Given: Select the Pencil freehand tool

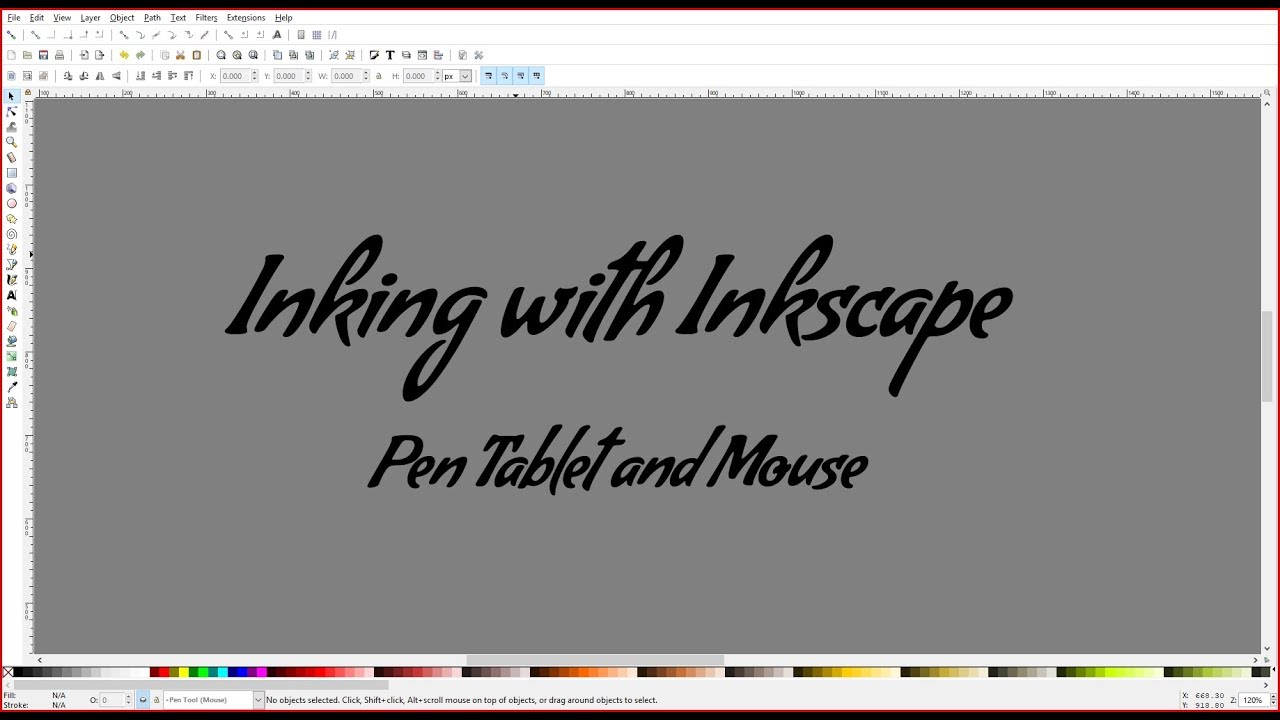Looking at the screenshot, I should coord(11,249).
